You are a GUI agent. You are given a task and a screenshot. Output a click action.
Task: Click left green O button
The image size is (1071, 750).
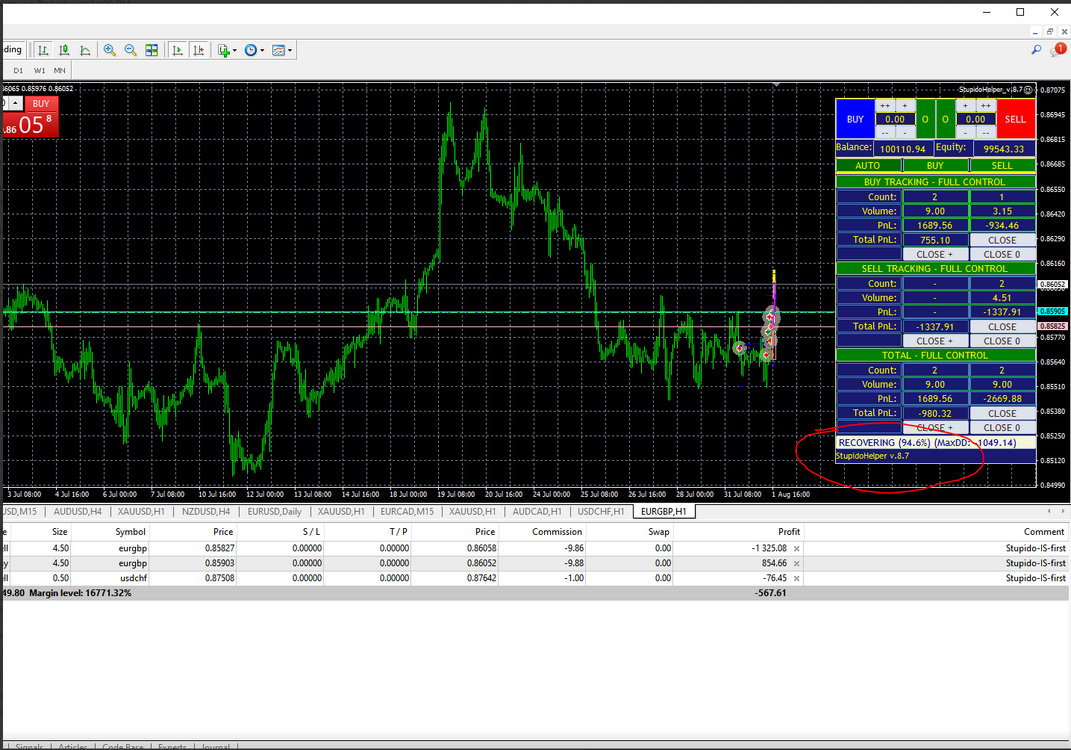coord(926,119)
